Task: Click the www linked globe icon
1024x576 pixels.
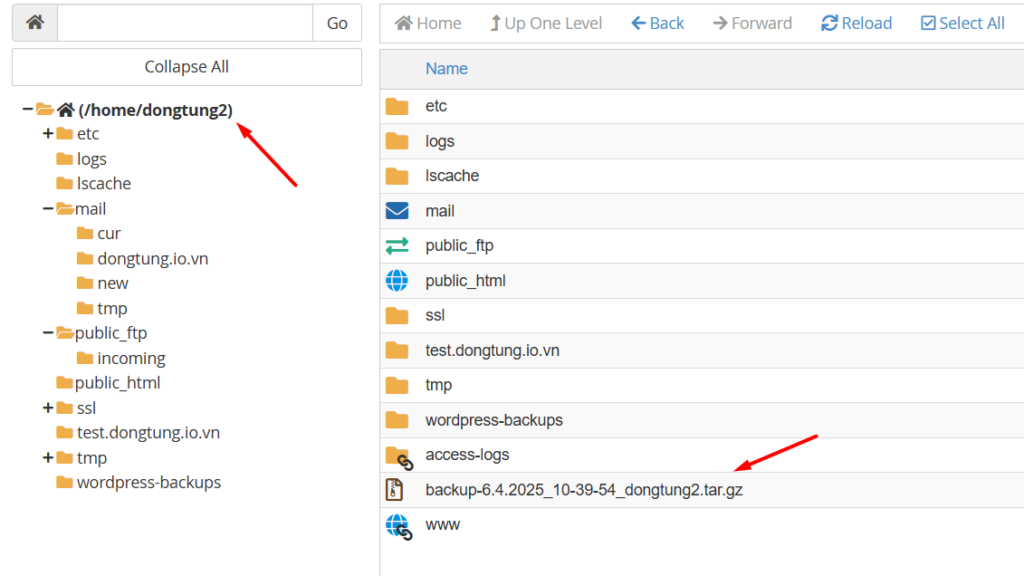Action: pos(398,526)
